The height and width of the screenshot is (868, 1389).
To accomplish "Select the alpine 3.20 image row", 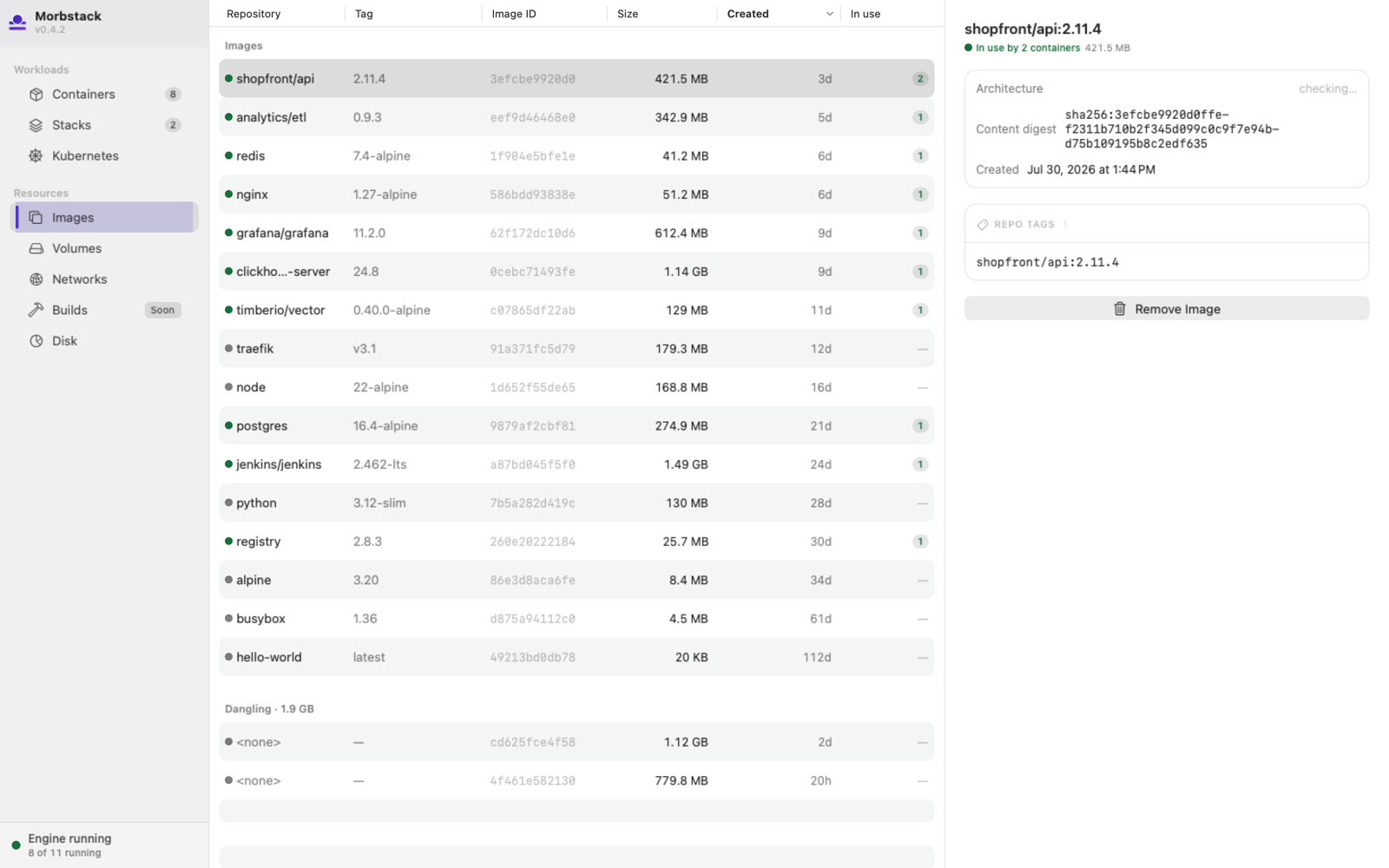I will 576,580.
